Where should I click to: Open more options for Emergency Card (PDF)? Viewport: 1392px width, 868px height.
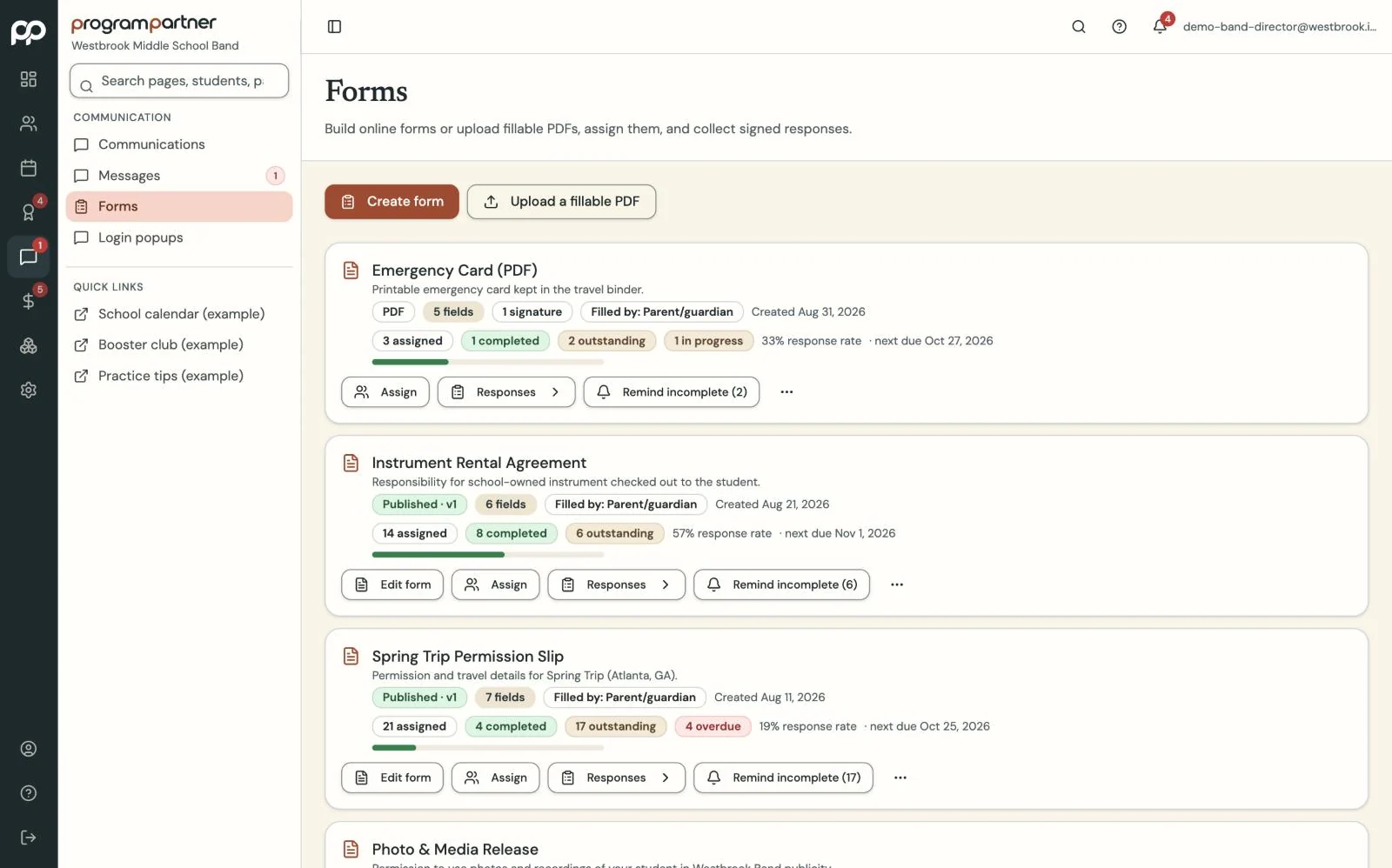coord(786,392)
